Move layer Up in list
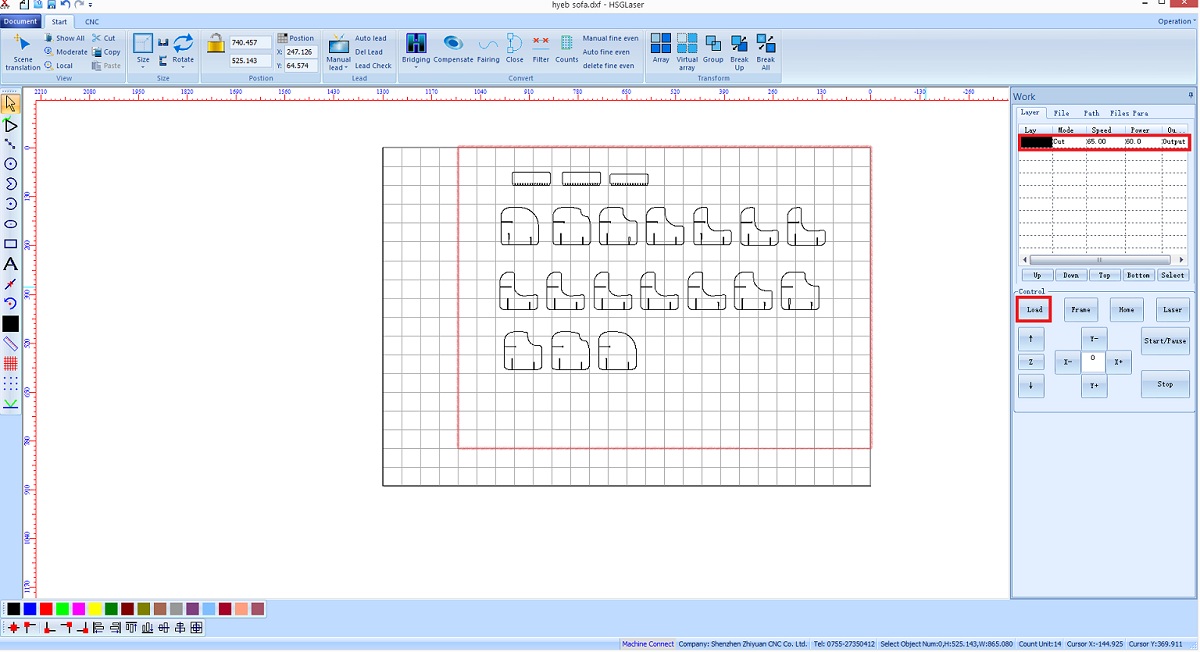This screenshot has height=652, width=1200. coord(1037,275)
